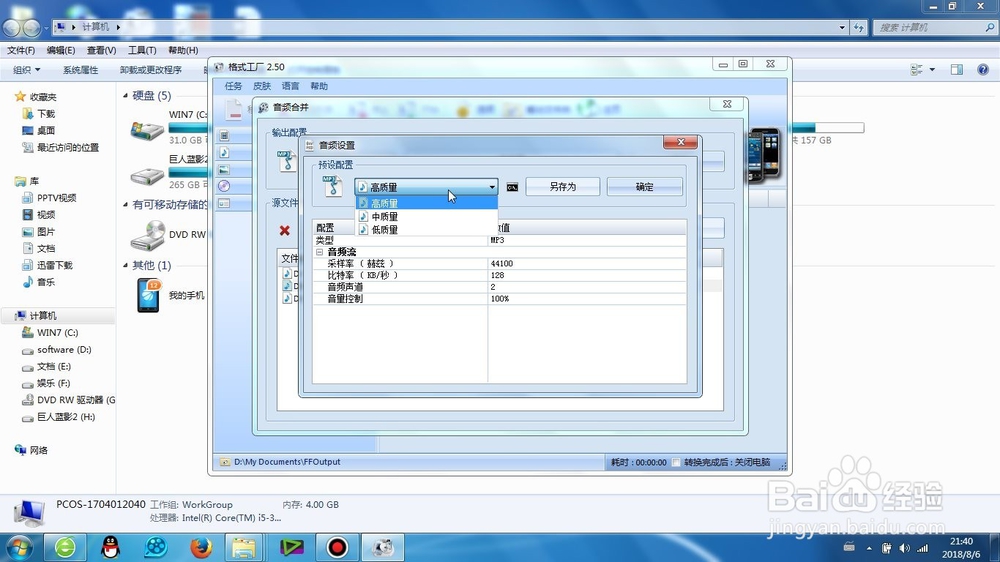The width and height of the screenshot is (1000, 562).
Task: Open the Explorer 工具(T) menu
Action: click(142, 50)
